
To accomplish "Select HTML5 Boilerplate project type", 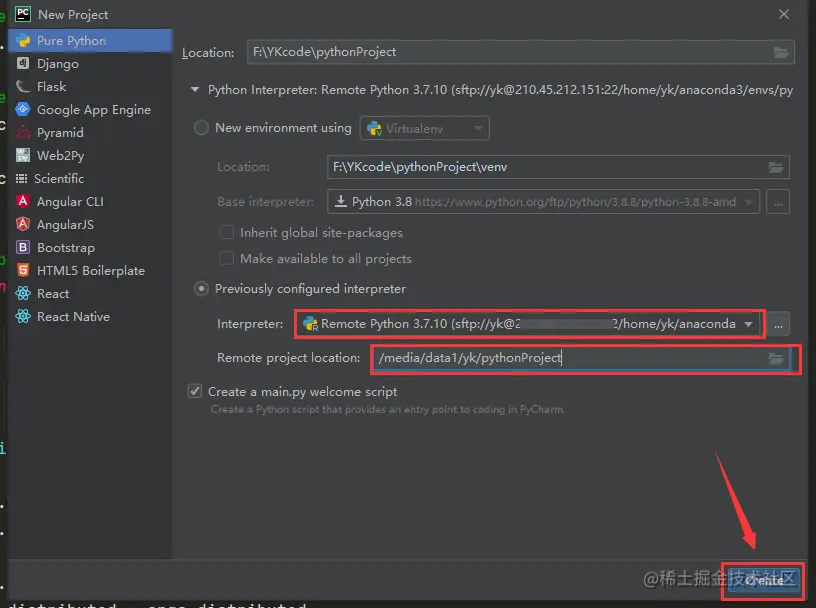I will point(90,270).
